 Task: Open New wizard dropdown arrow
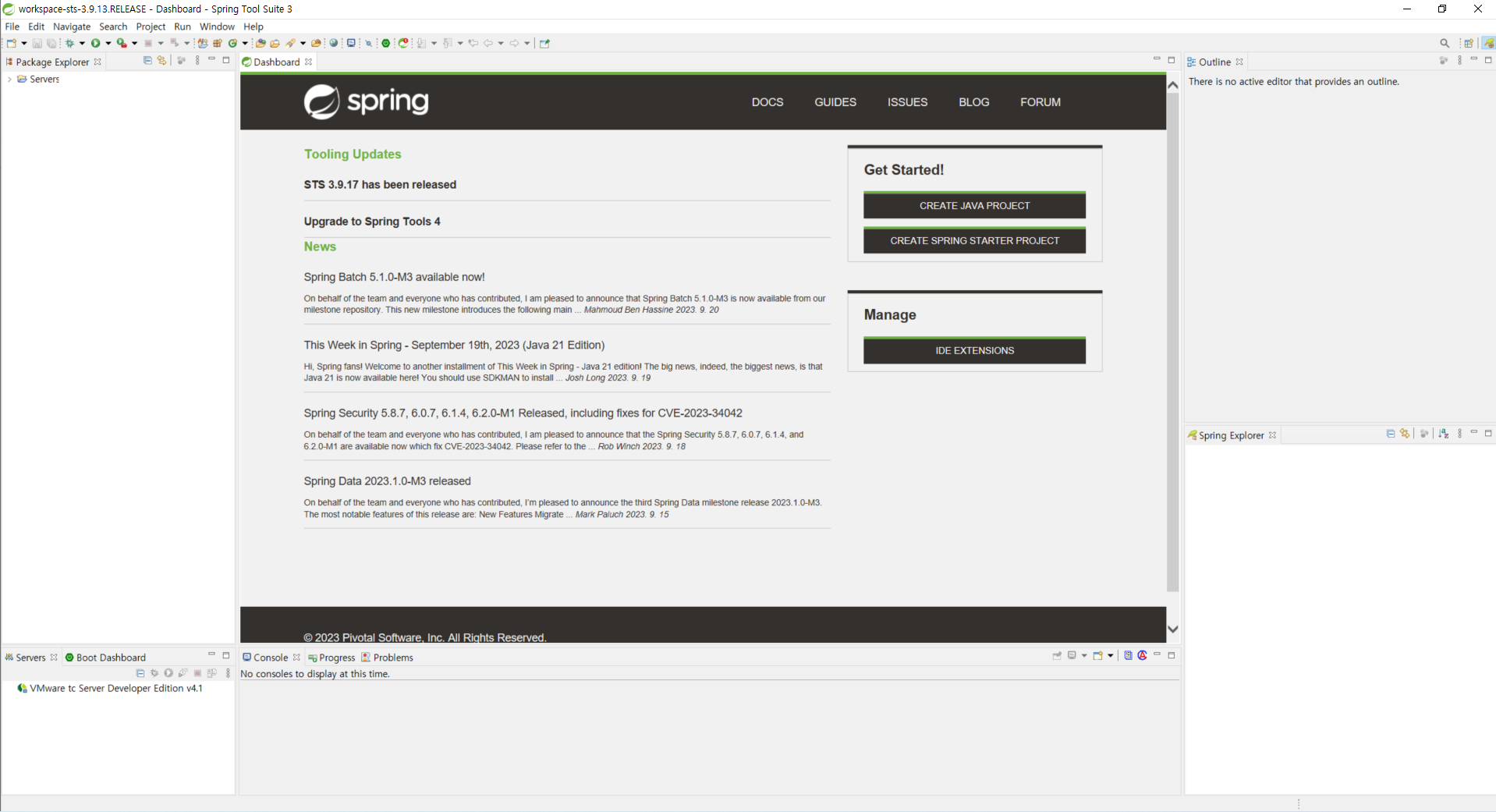pyautogui.click(x=24, y=43)
